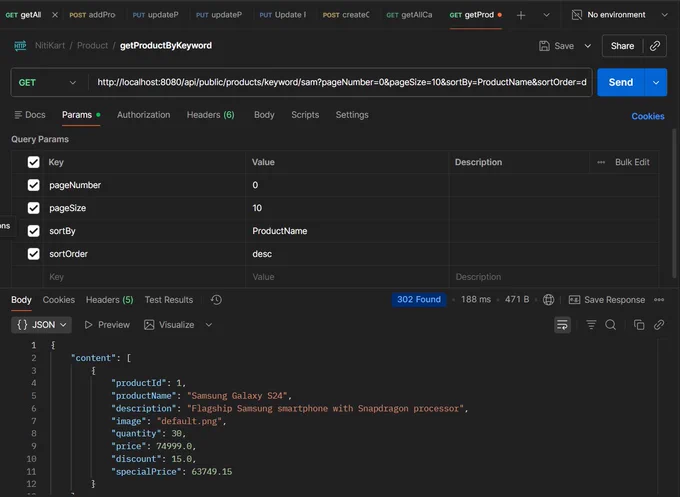This screenshot has width=680, height=497.
Task: Select the POST addPro tab
Action: click(92, 15)
